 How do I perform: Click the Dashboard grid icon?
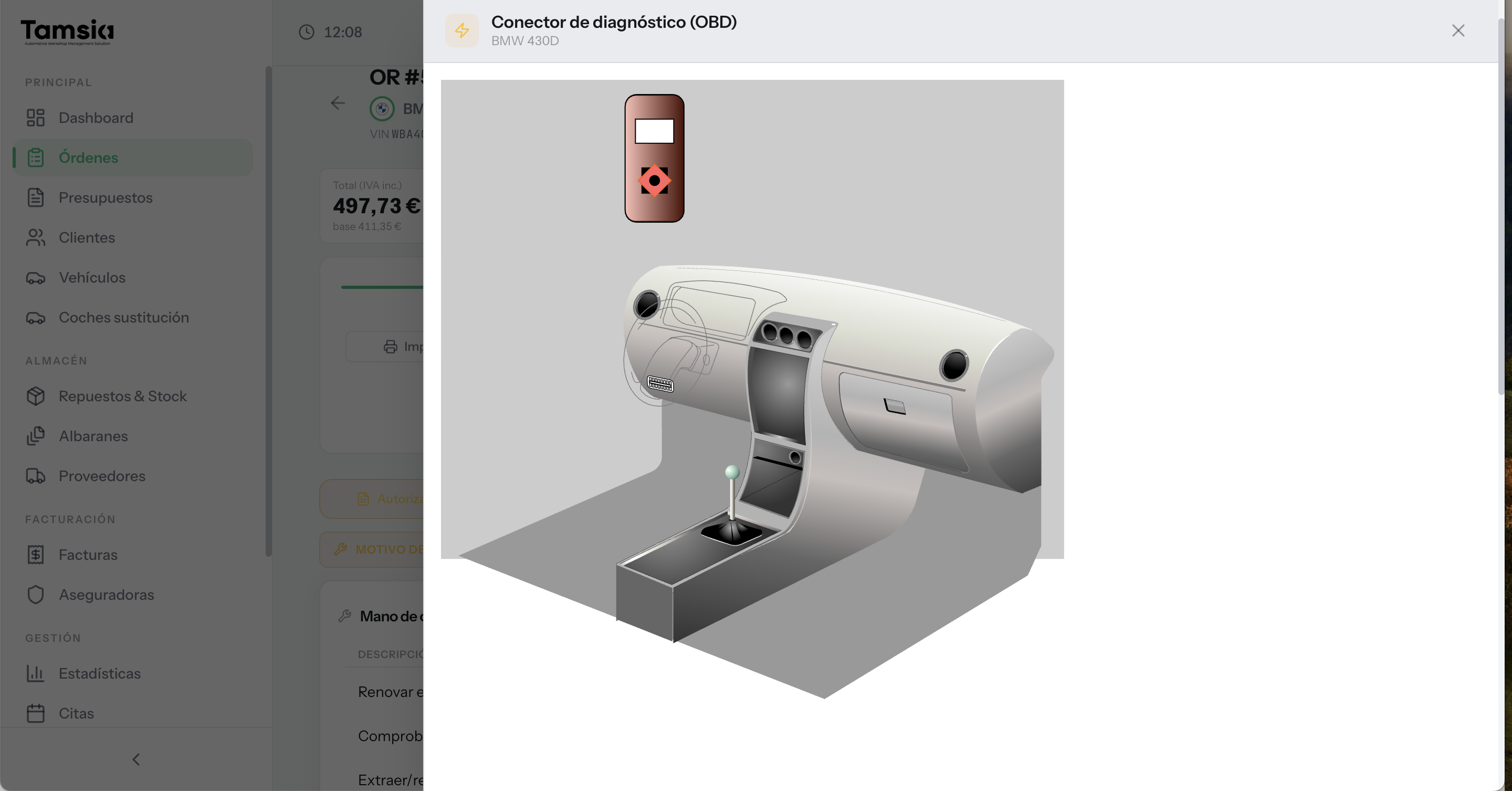[x=35, y=118]
